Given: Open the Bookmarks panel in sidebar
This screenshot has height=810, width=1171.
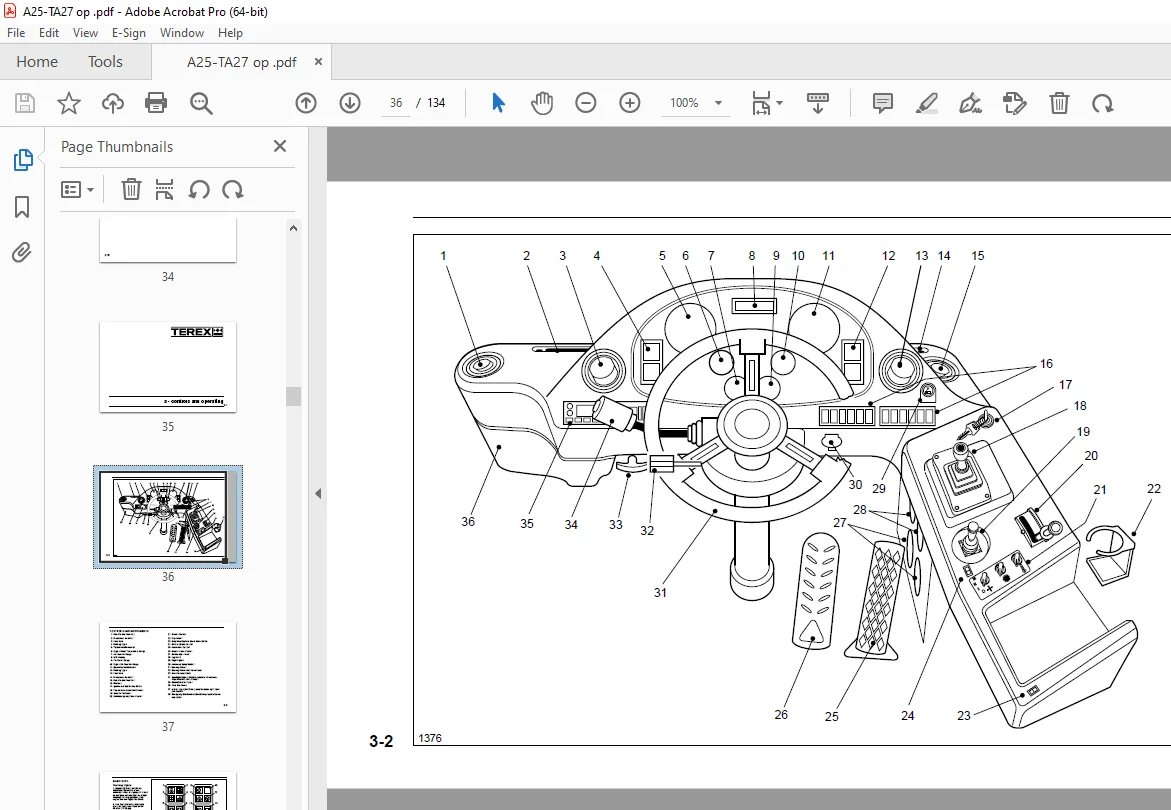Looking at the screenshot, I should [x=22, y=207].
